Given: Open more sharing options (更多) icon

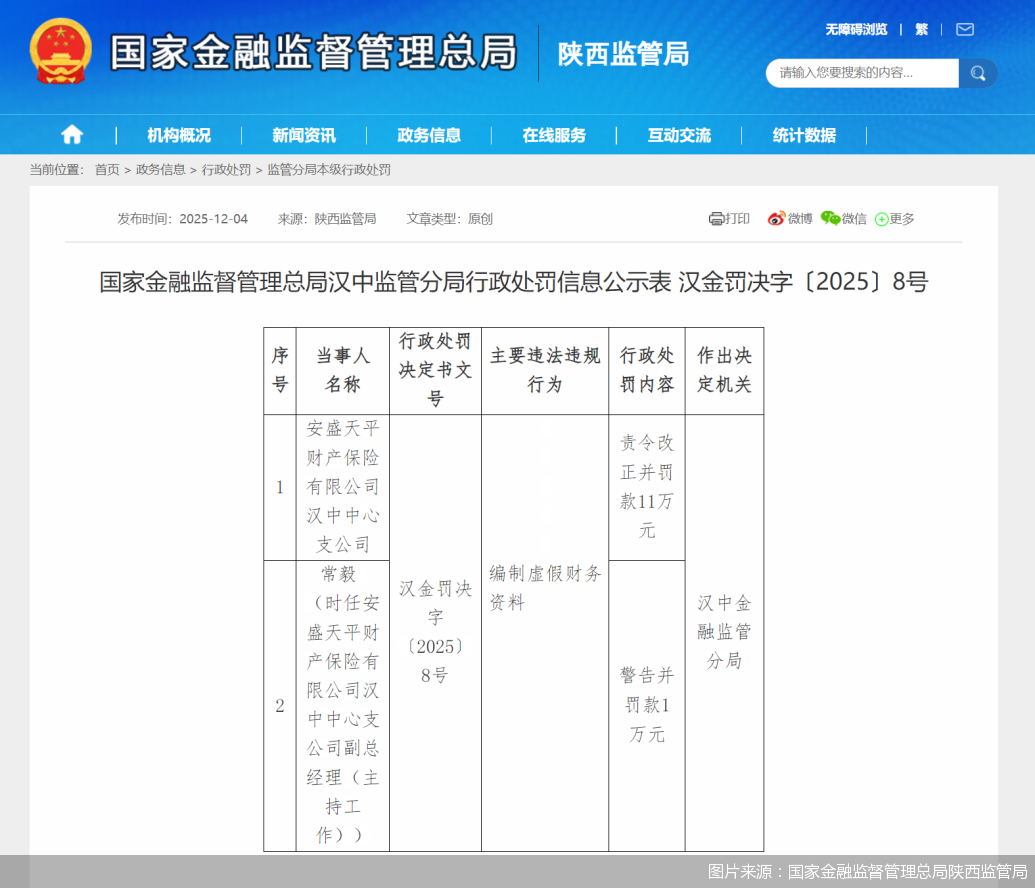Looking at the screenshot, I should tap(881, 218).
